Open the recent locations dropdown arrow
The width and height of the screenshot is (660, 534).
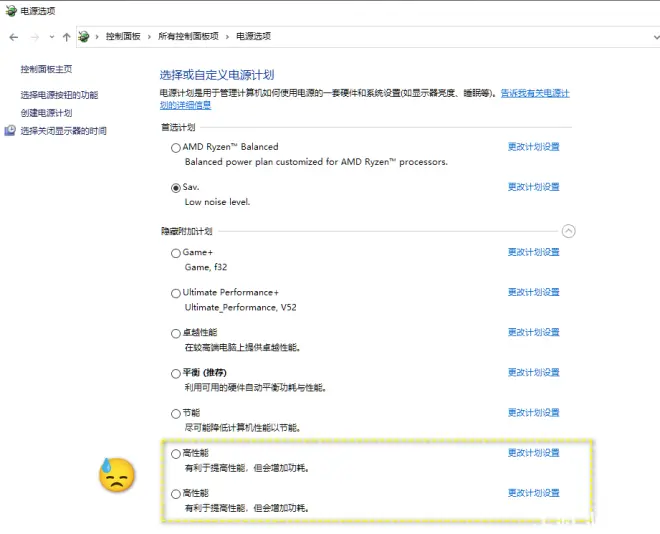click(52, 37)
